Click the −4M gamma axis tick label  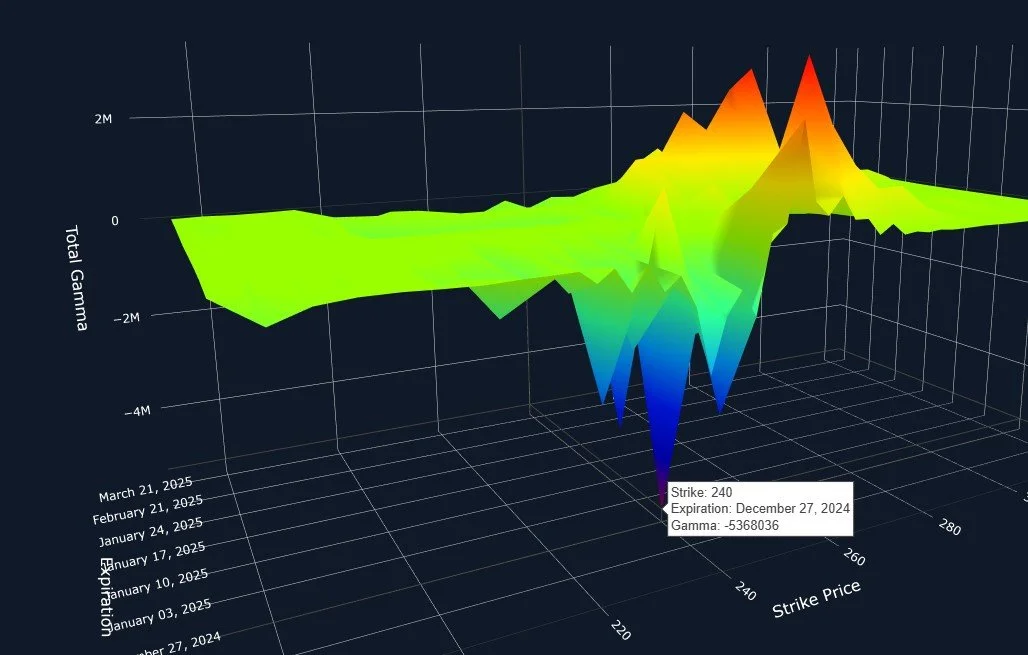point(137,411)
